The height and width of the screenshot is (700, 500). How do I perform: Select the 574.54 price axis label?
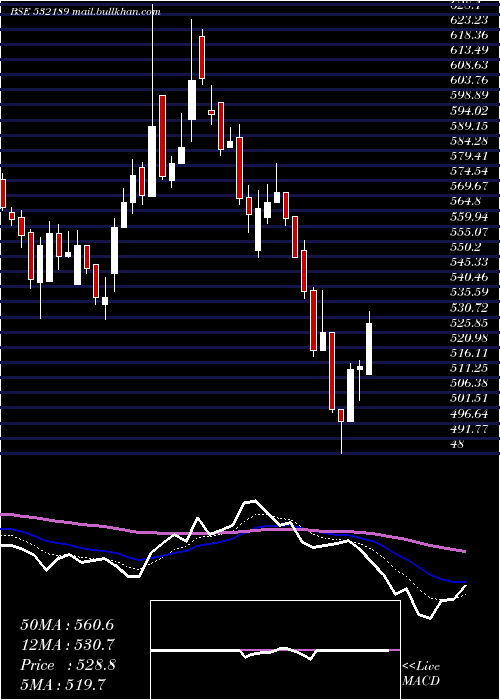click(469, 171)
